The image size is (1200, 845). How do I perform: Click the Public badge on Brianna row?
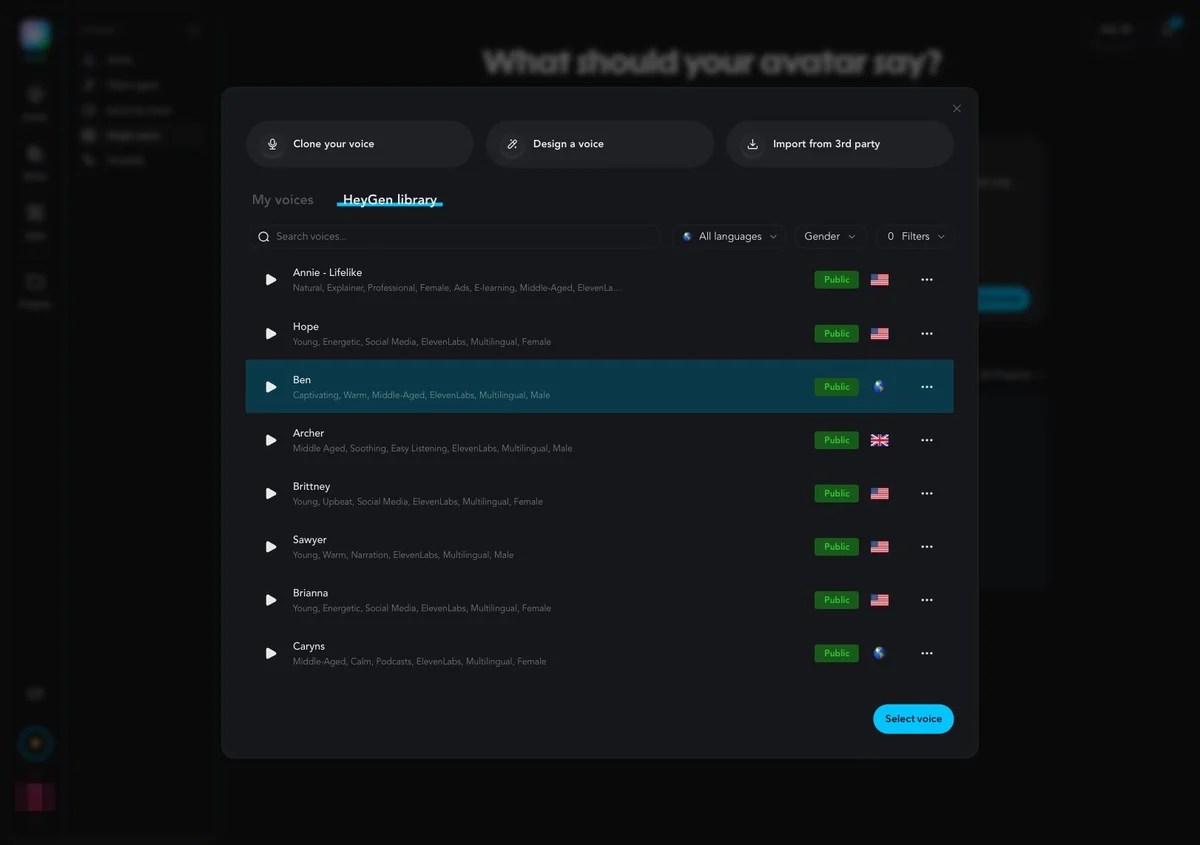(x=837, y=600)
